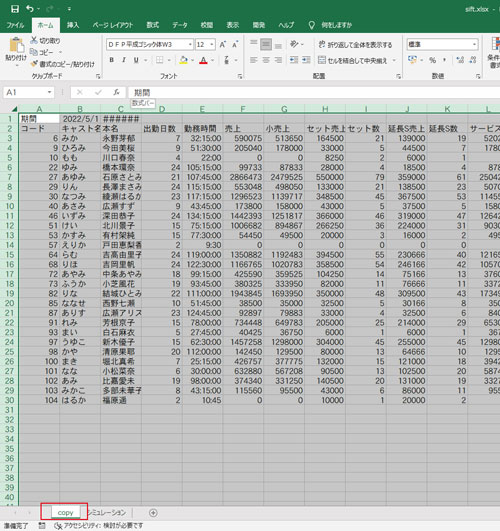Toggle underline formatting
The width and height of the screenshot is (500, 531).
coord(136,60)
